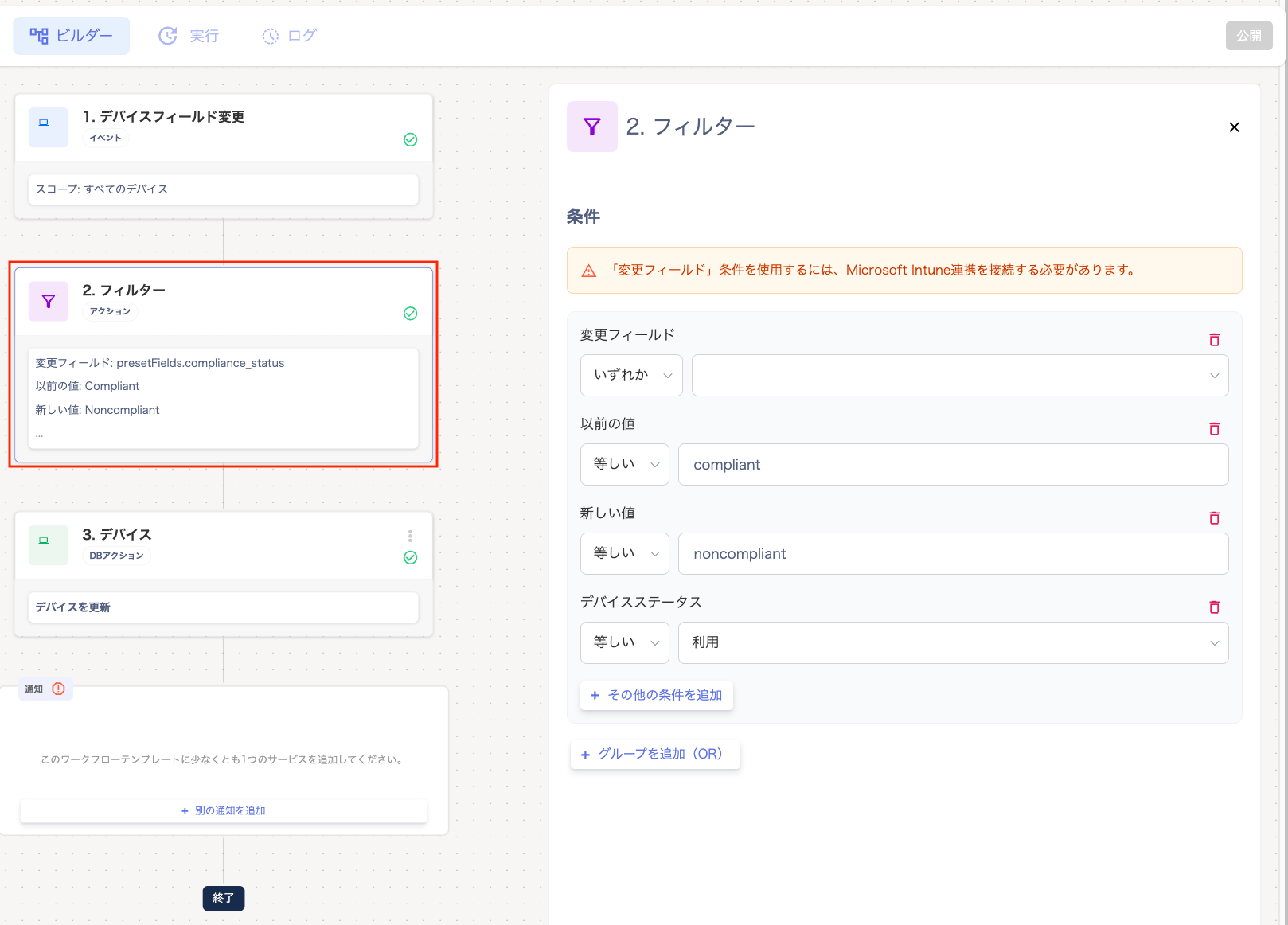Click the アクション tag on step 2
The image size is (1288, 925).
[x=110, y=311]
